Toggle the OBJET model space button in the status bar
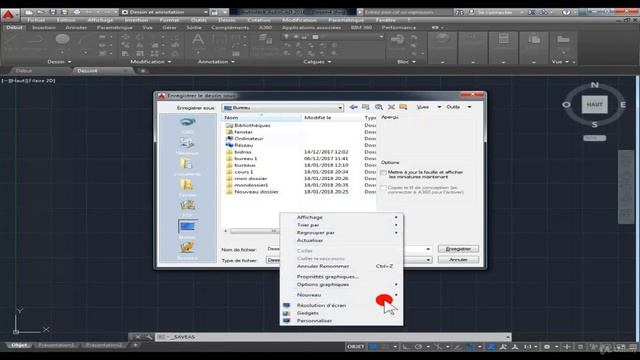The height and width of the screenshot is (360, 640). pos(355,347)
